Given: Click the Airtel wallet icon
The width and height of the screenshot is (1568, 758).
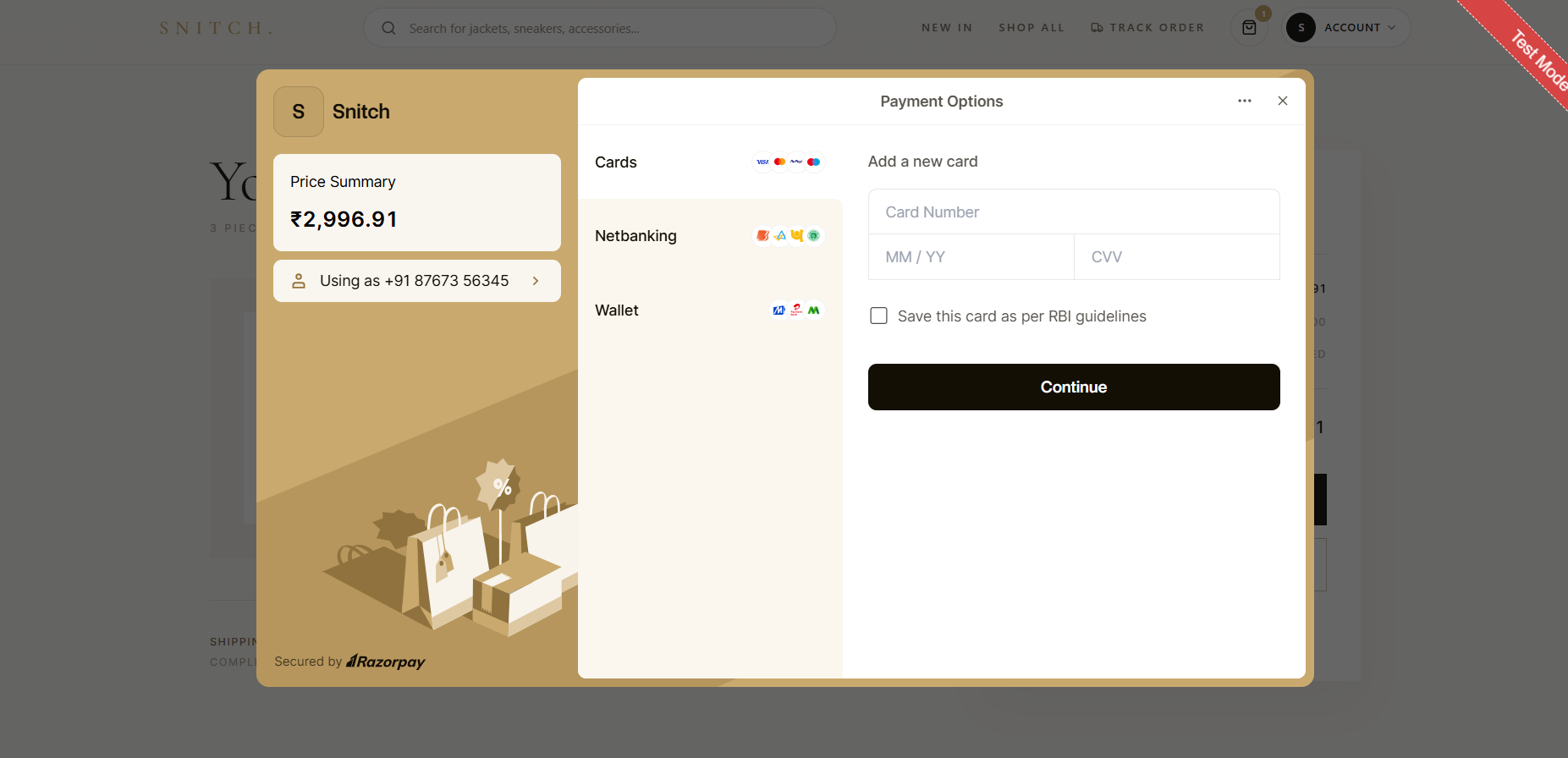Looking at the screenshot, I should pos(796,310).
